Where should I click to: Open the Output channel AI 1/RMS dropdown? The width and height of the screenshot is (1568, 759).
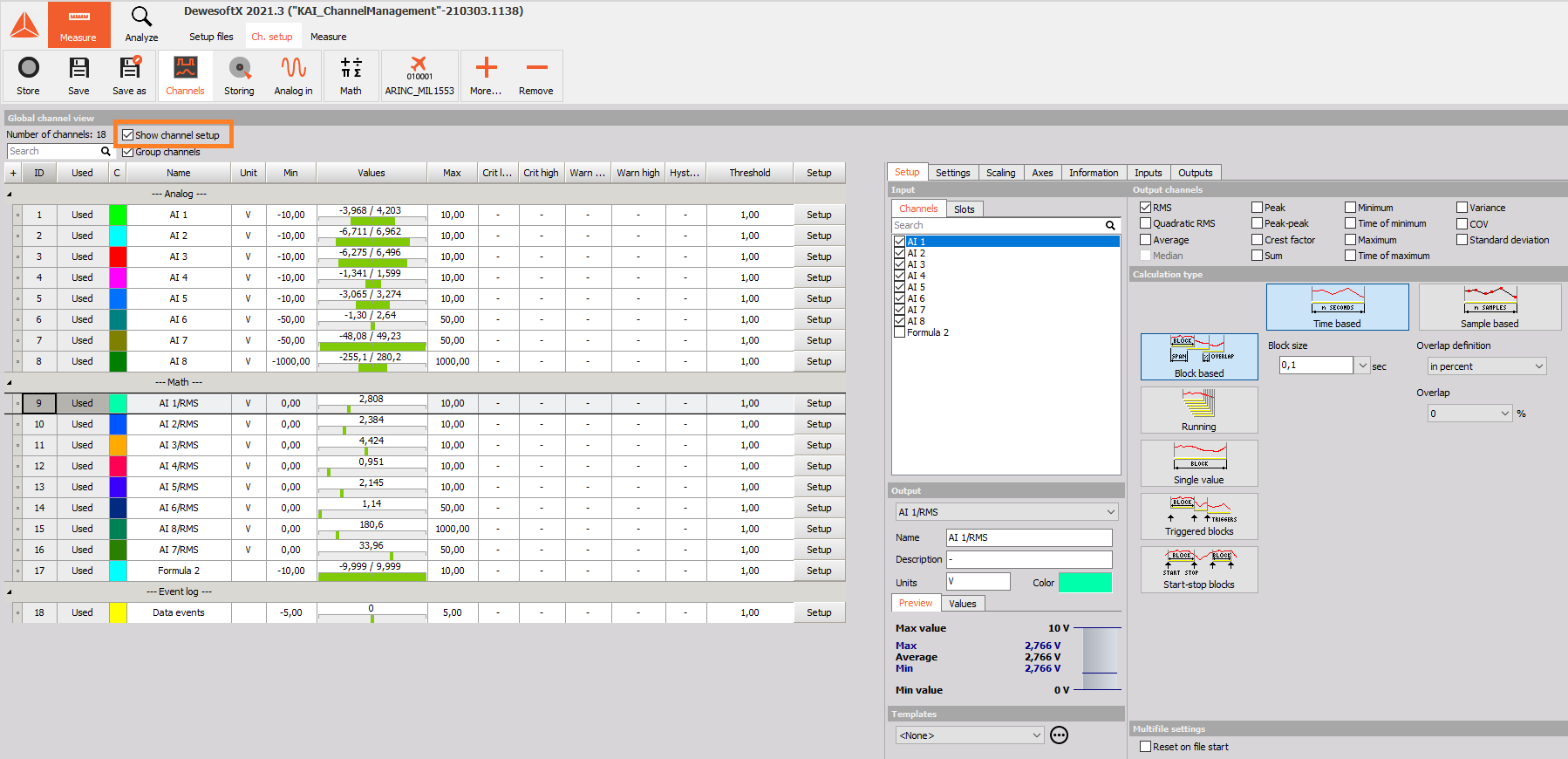1006,512
